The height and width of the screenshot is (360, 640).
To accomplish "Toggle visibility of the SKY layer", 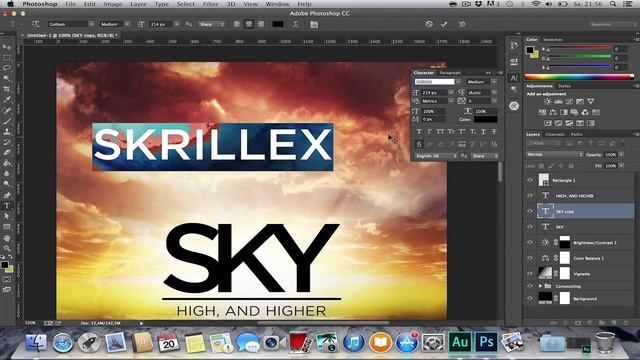I will click(x=530, y=227).
